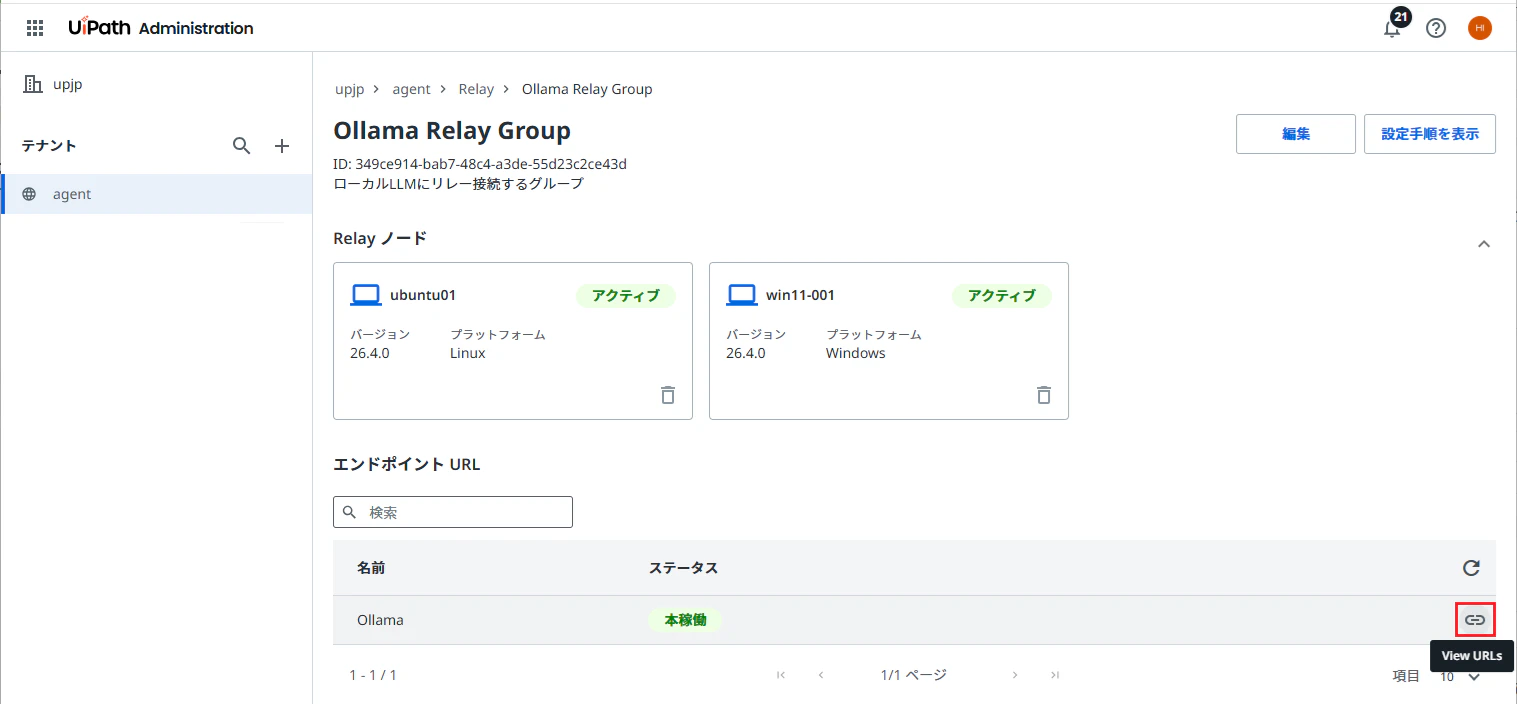
Task: Open the notifications bell with 21 badge
Action: pyautogui.click(x=1392, y=28)
